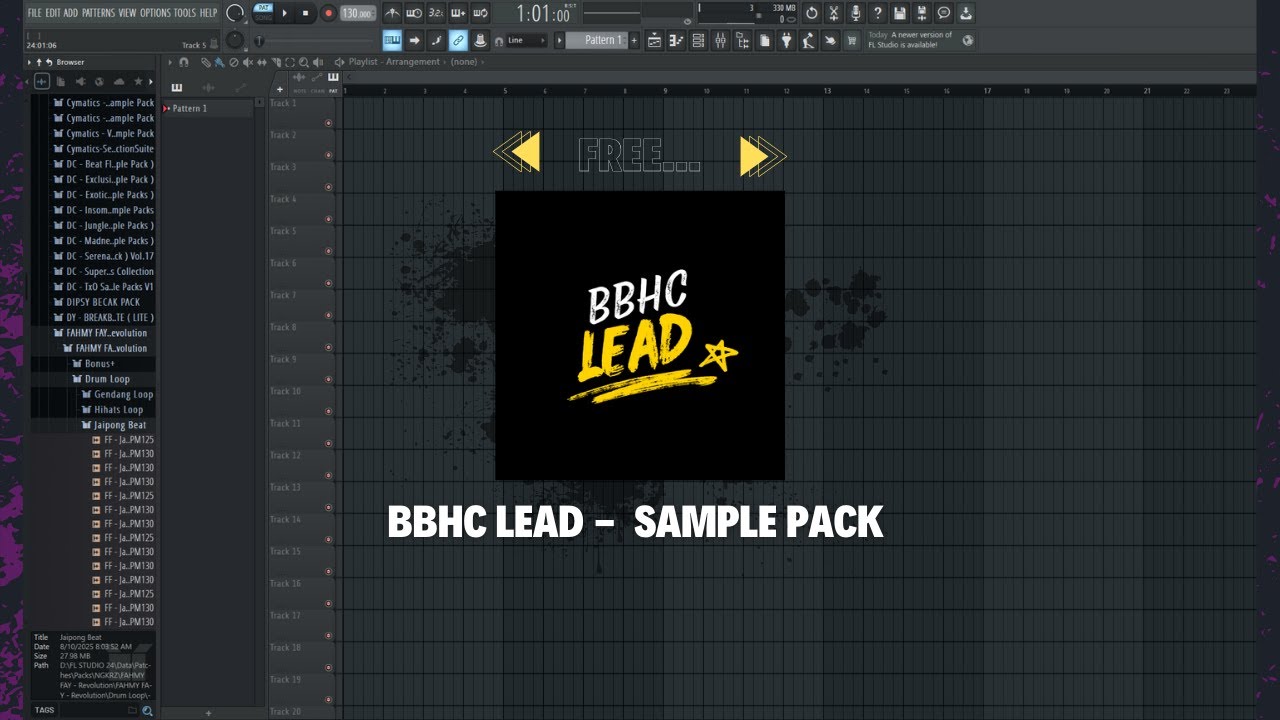Screen dimensions: 1280x720
Task: Open the Mixer icon
Action: 720,40
